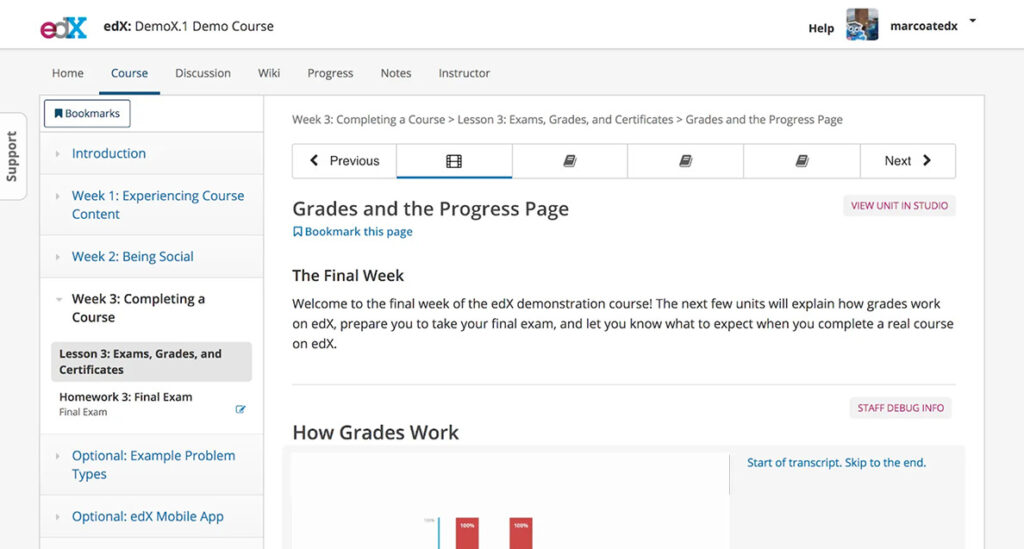Open the Instructor tab
This screenshot has width=1024, height=549.
point(464,73)
